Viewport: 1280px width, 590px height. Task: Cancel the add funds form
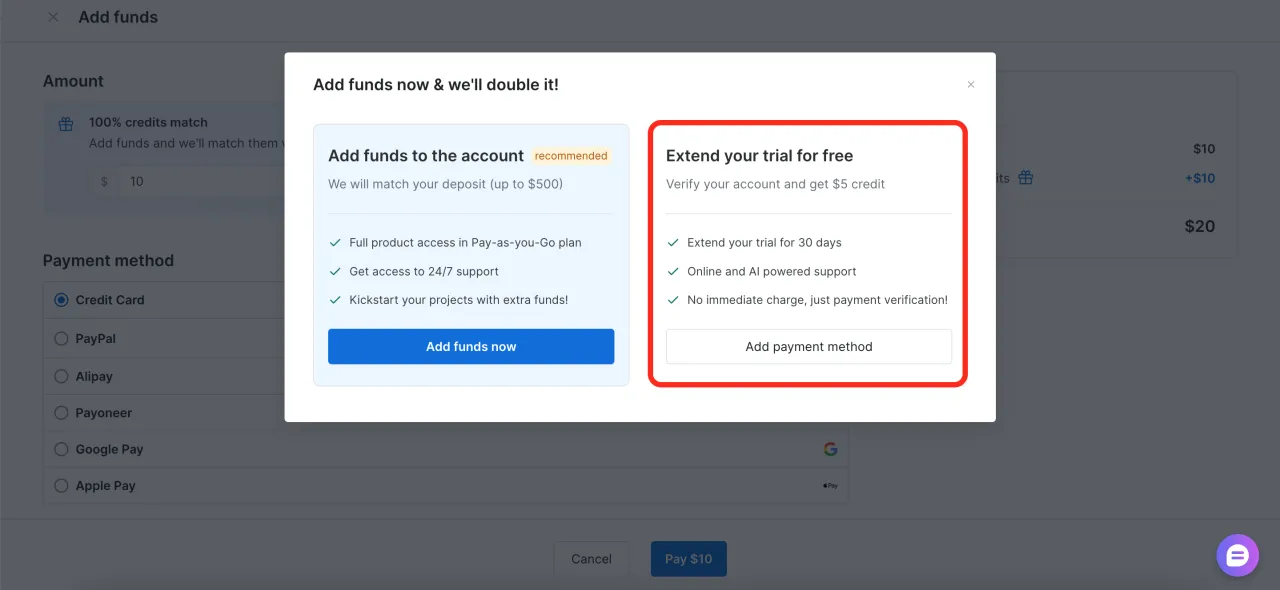click(x=591, y=559)
